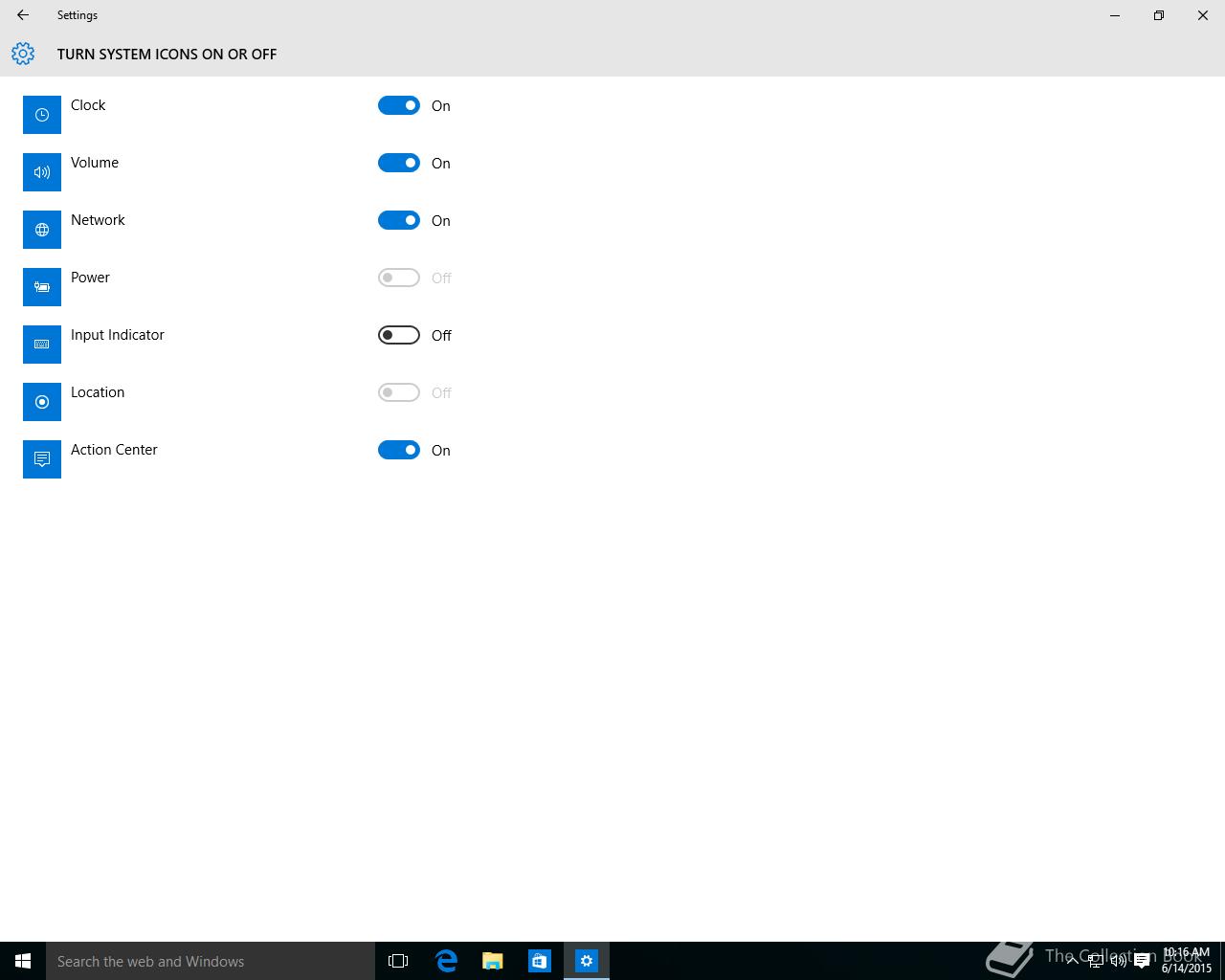Click the Volume speaker icon tile

pos(42,172)
